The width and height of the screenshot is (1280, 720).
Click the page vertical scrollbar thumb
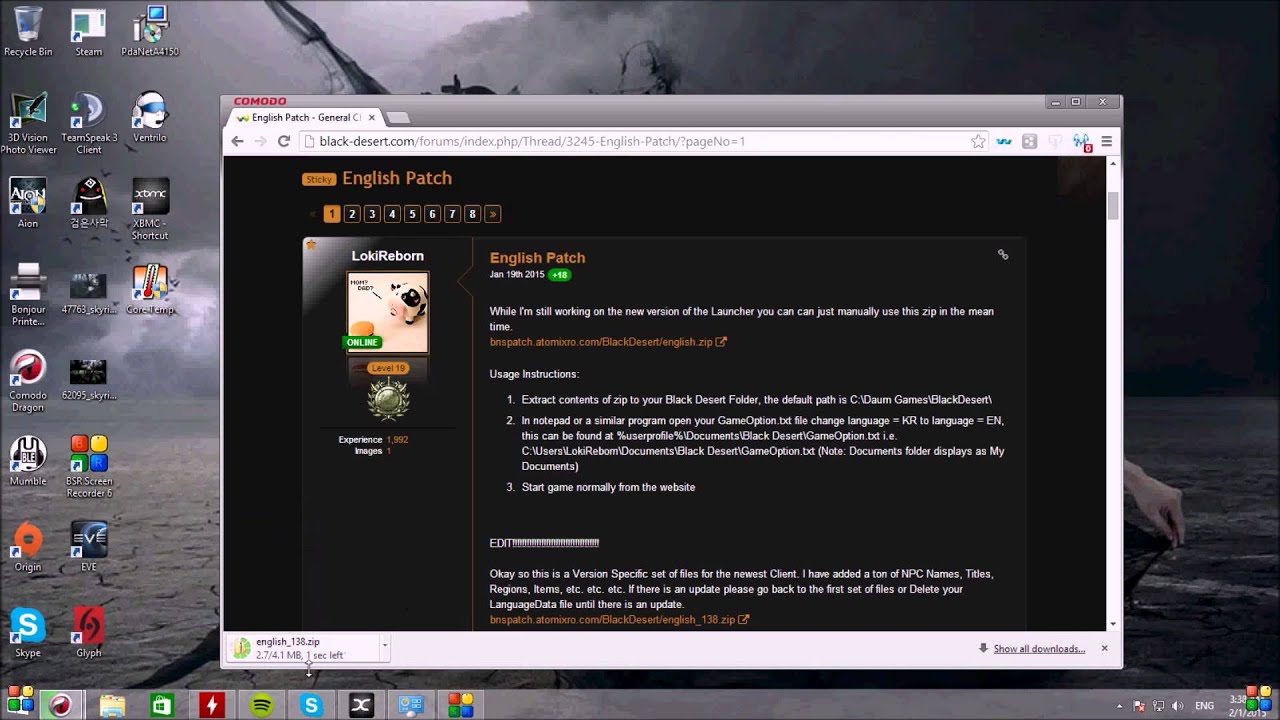tap(1113, 206)
